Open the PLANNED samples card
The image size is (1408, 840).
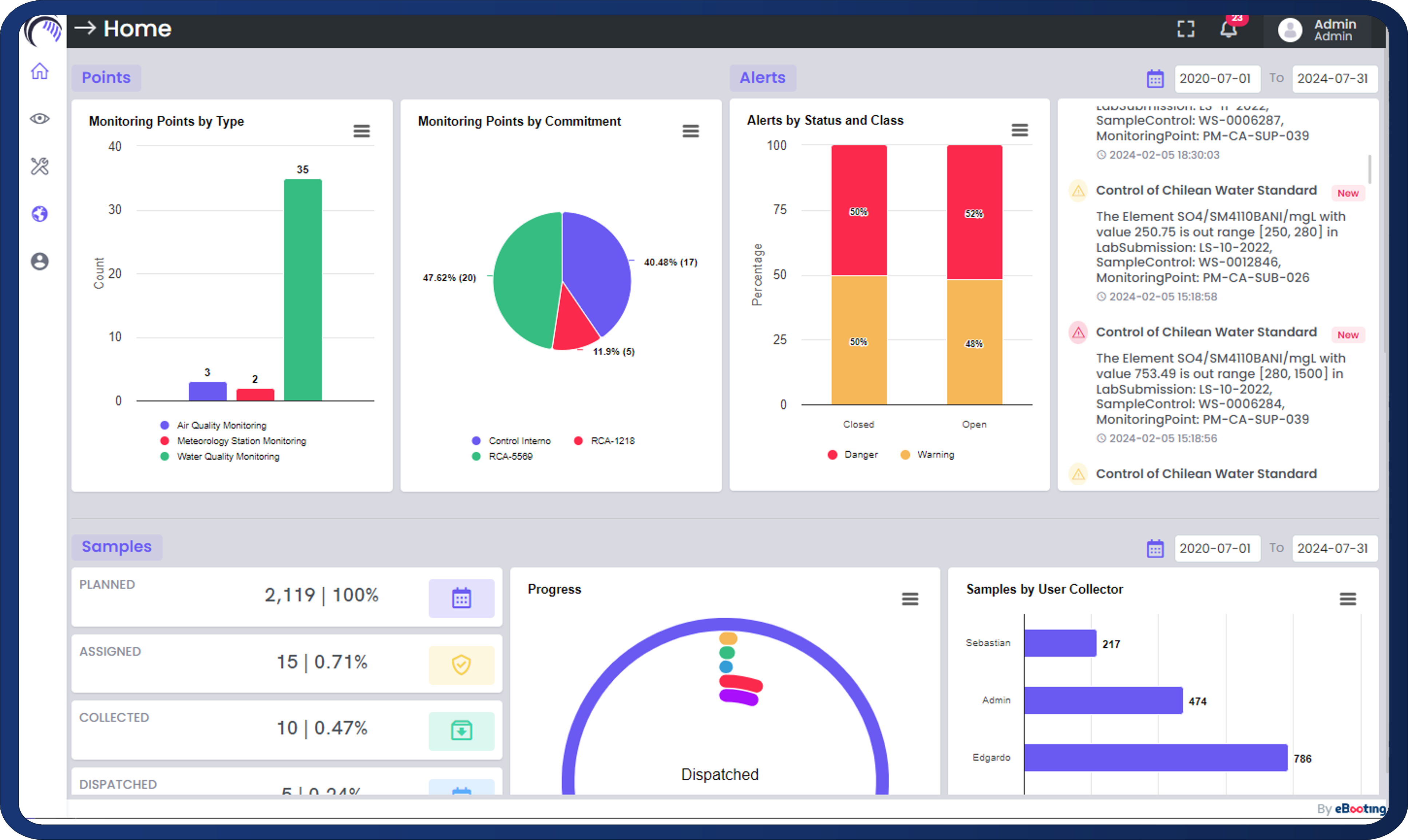(x=287, y=597)
